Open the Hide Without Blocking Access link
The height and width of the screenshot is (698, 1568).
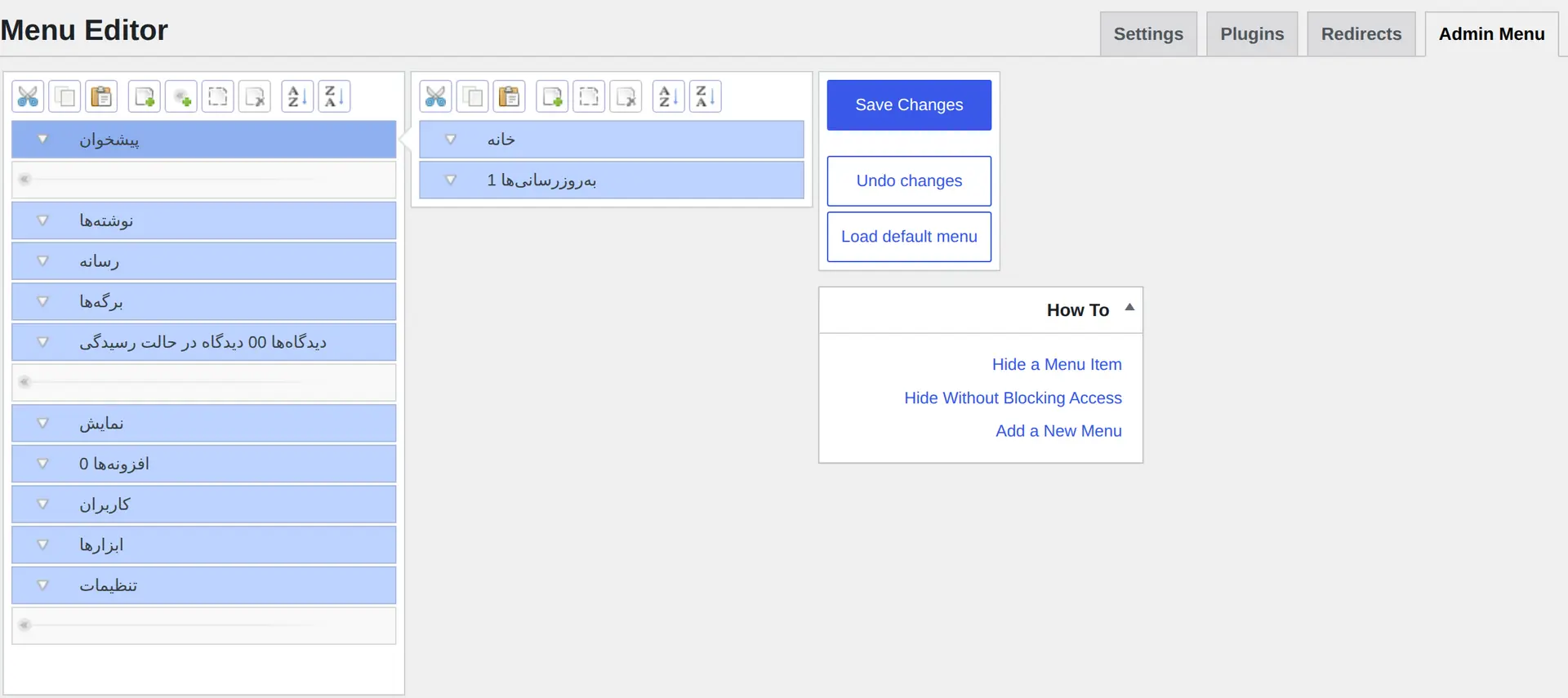click(x=1013, y=398)
